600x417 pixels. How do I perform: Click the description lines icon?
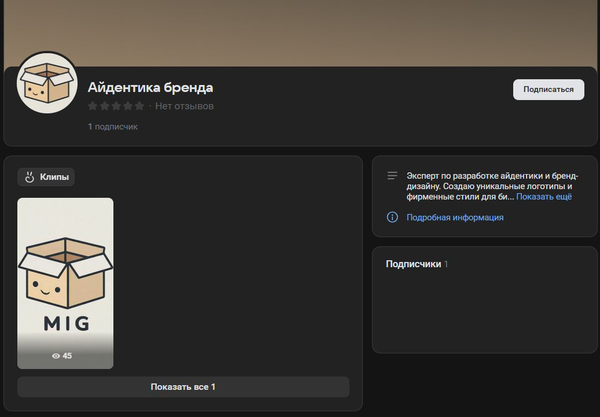click(x=392, y=176)
